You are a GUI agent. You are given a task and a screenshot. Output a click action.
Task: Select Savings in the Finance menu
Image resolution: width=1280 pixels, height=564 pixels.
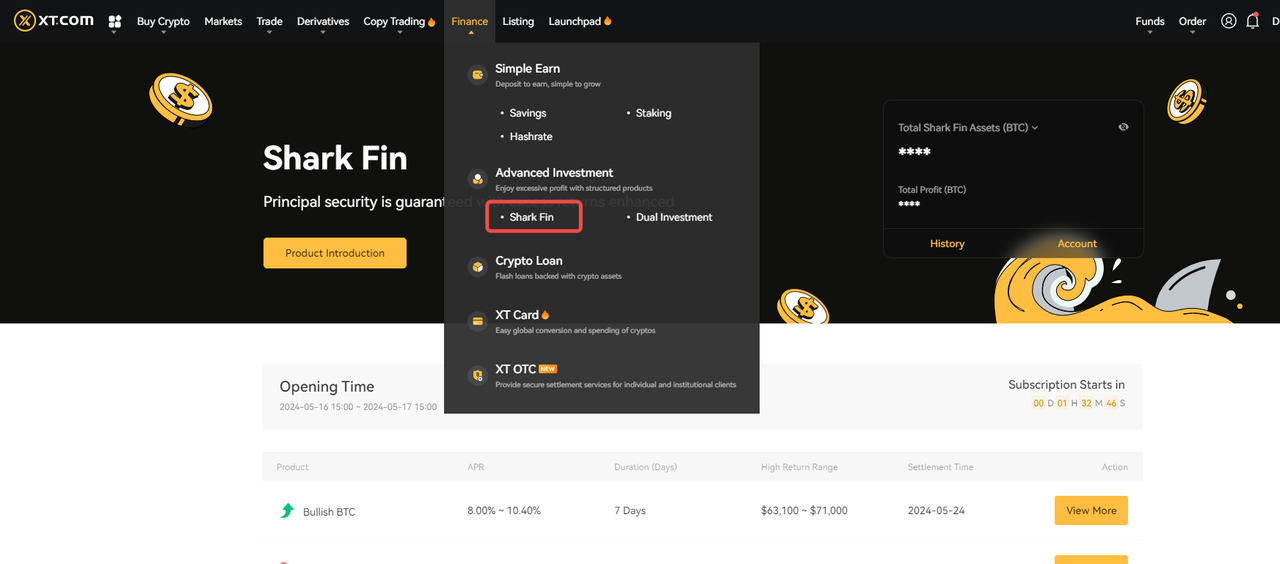pyautogui.click(x=528, y=113)
